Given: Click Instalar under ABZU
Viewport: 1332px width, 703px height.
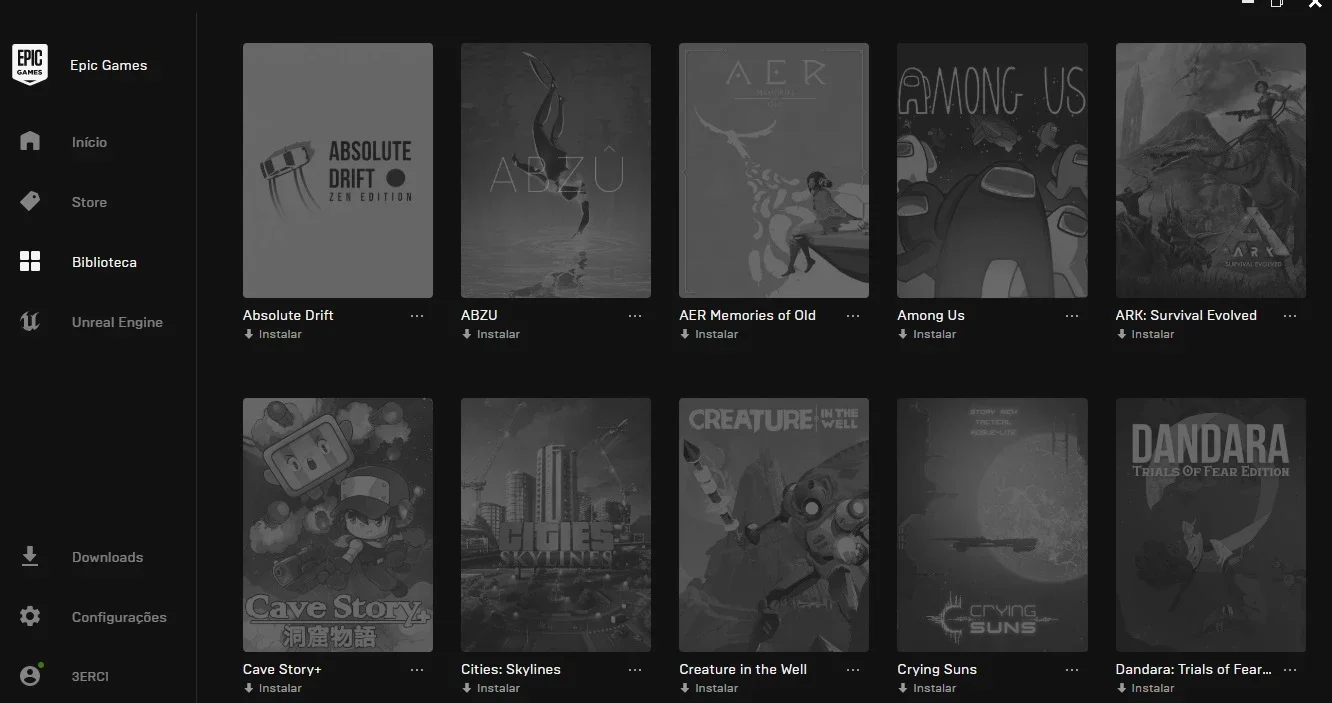Looking at the screenshot, I should click(490, 334).
